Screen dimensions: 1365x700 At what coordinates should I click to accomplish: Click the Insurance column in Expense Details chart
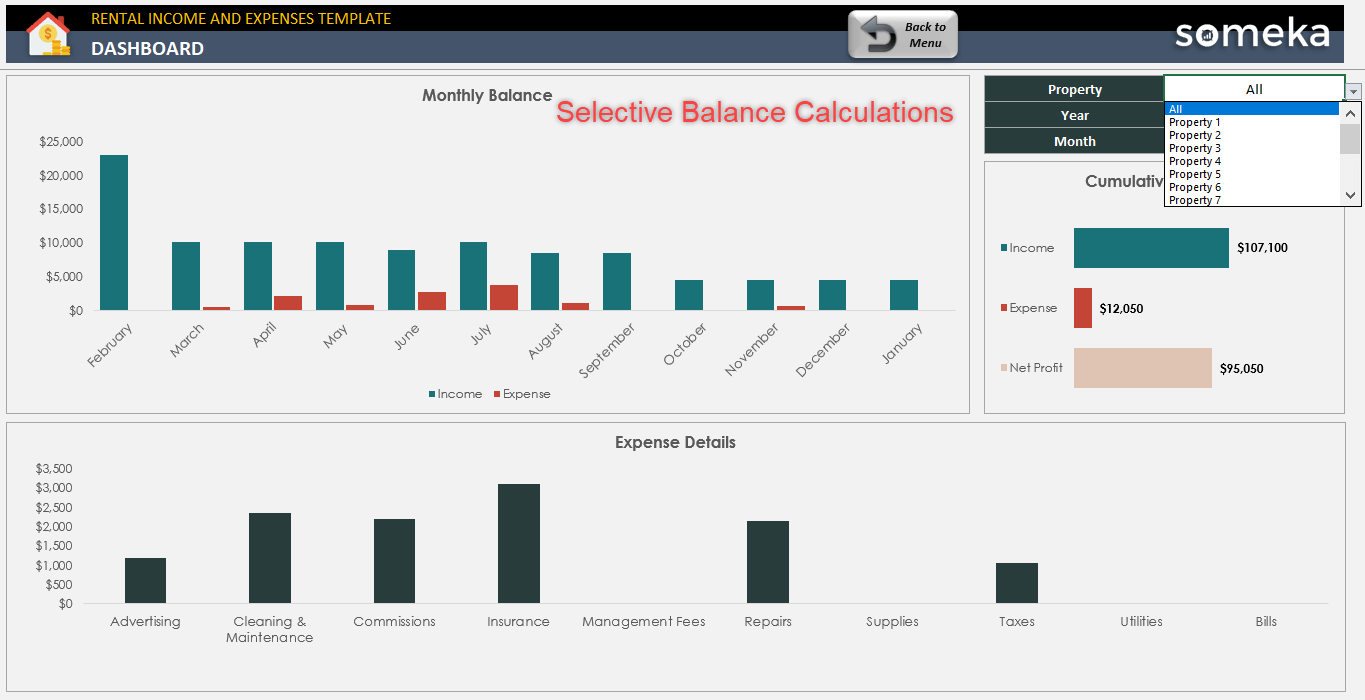(x=518, y=541)
